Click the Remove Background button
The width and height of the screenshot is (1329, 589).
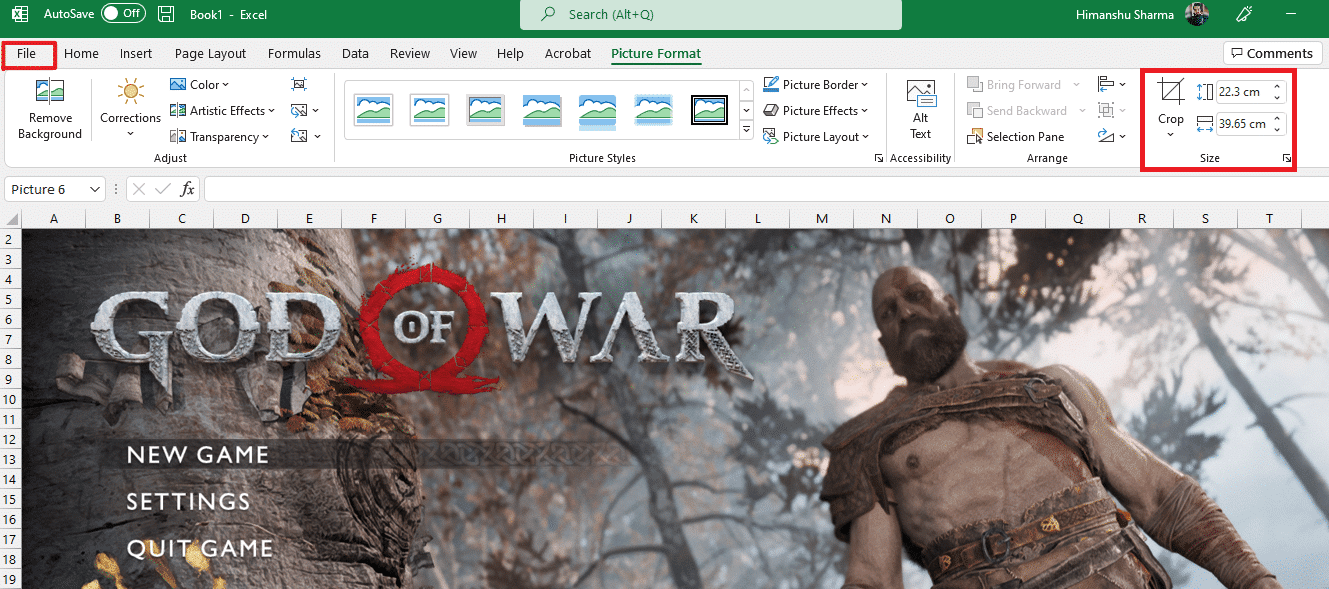pyautogui.click(x=50, y=110)
